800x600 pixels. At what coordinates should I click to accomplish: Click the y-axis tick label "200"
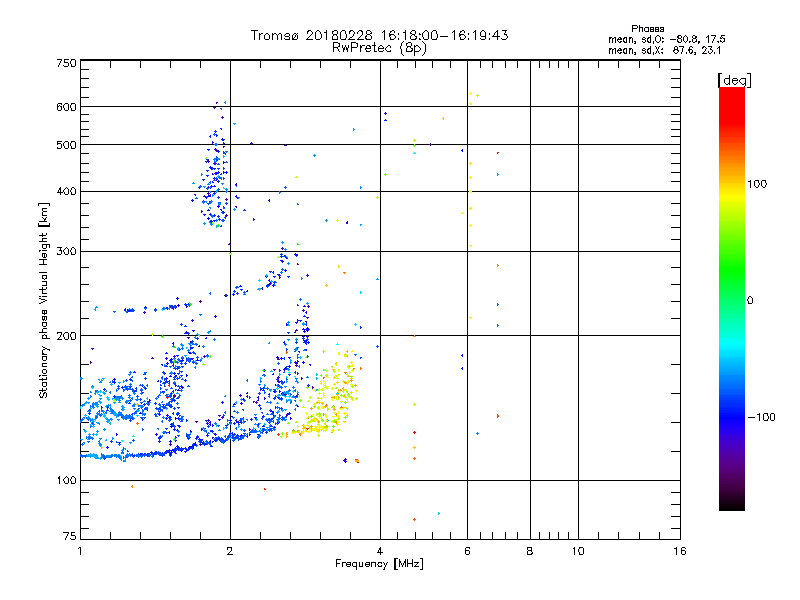[66, 336]
